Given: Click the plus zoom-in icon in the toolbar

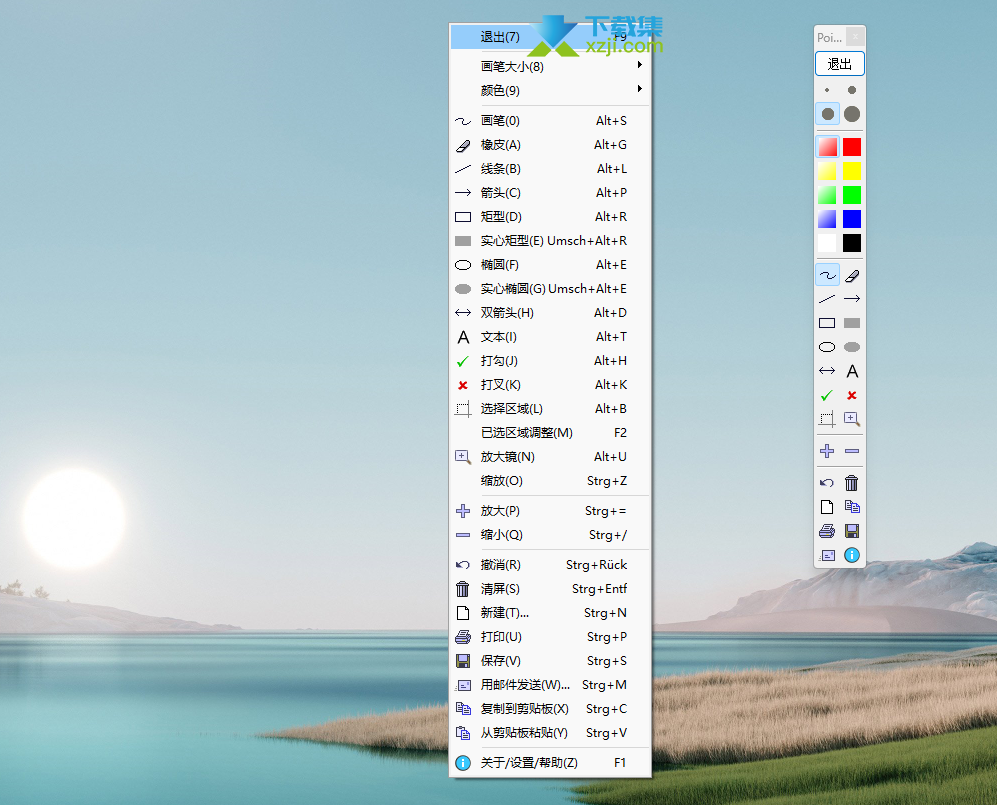Looking at the screenshot, I should [x=827, y=451].
